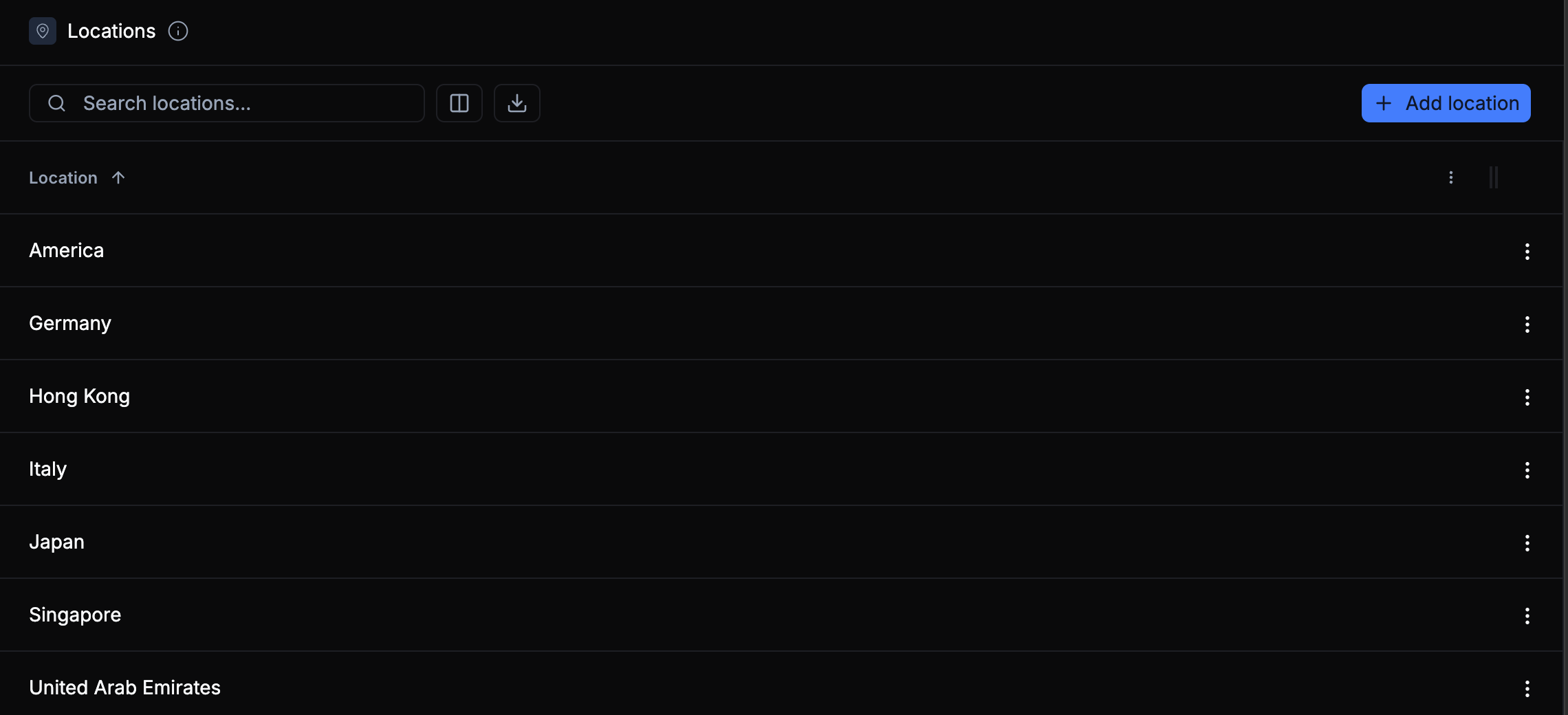1568x715 pixels.
Task: Open Hong Kong row actions menu
Action: point(1527,397)
